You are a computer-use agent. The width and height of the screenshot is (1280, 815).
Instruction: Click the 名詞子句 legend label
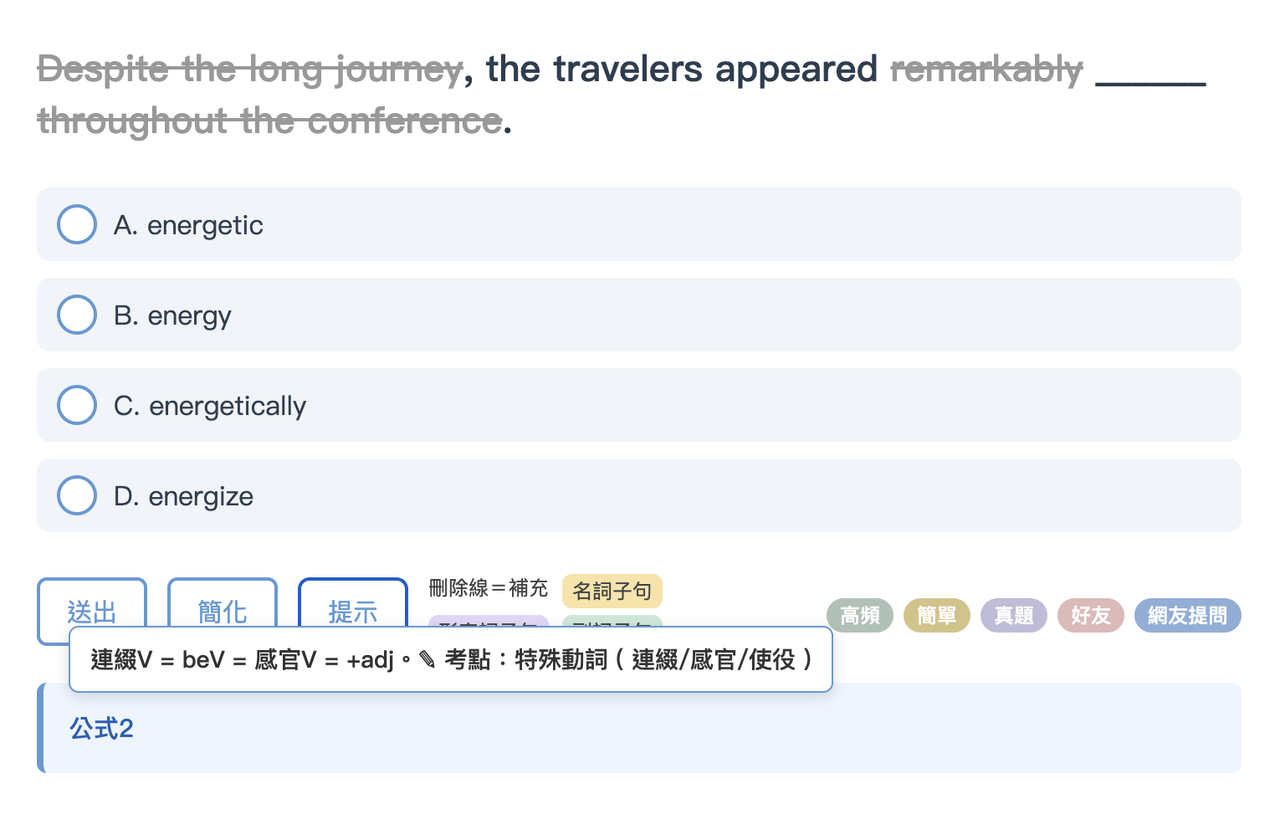point(612,591)
